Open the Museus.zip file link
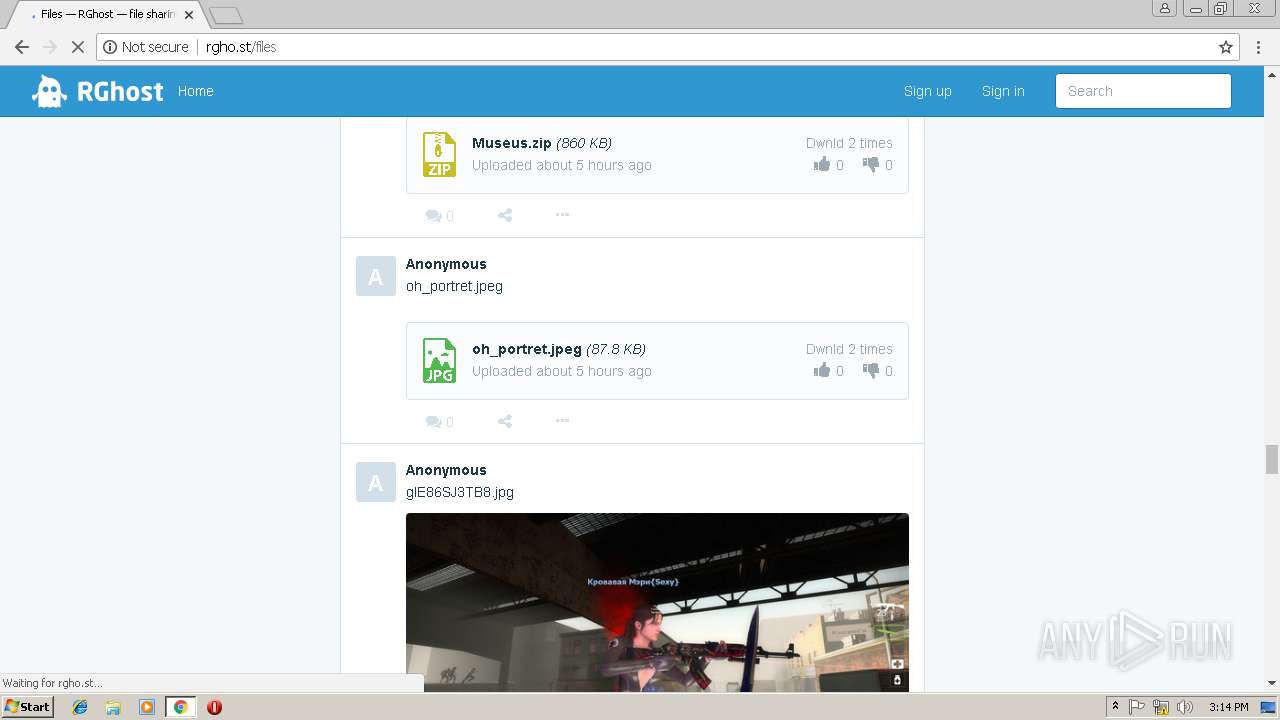The image size is (1280, 720). (x=512, y=143)
